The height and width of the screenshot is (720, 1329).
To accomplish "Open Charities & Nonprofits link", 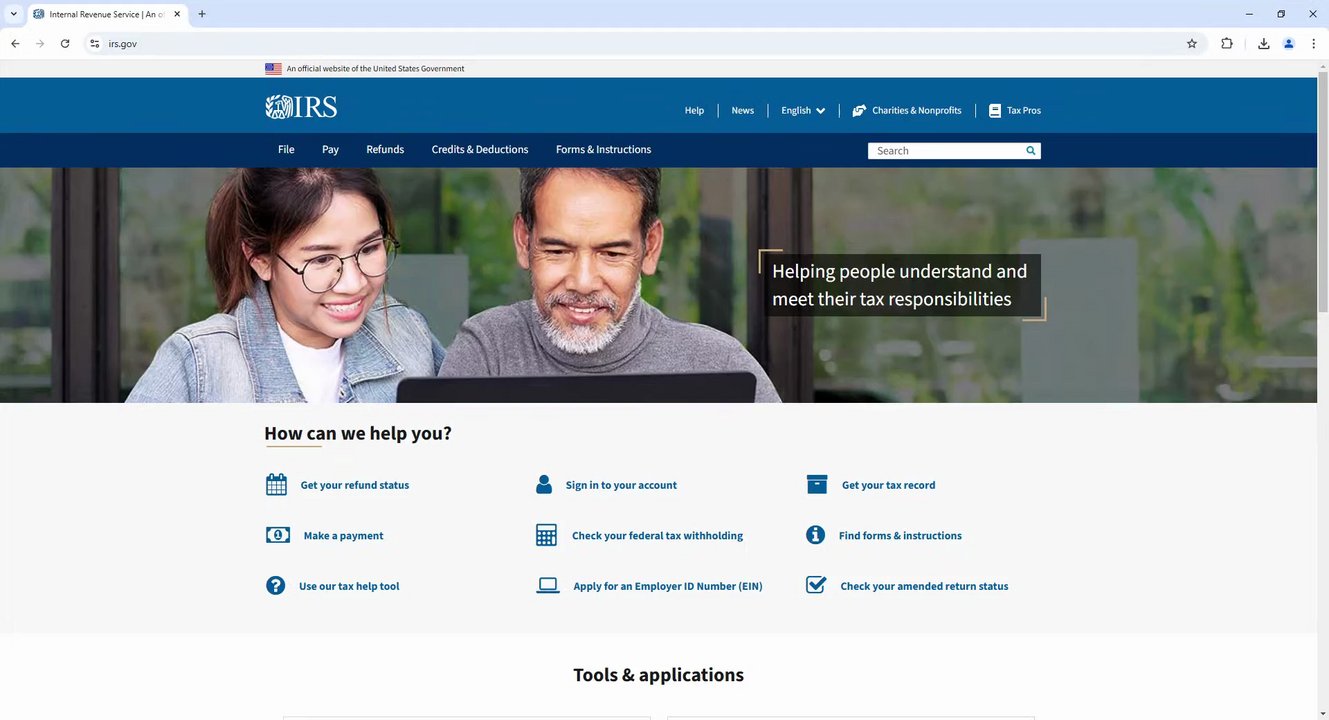I will tap(917, 111).
